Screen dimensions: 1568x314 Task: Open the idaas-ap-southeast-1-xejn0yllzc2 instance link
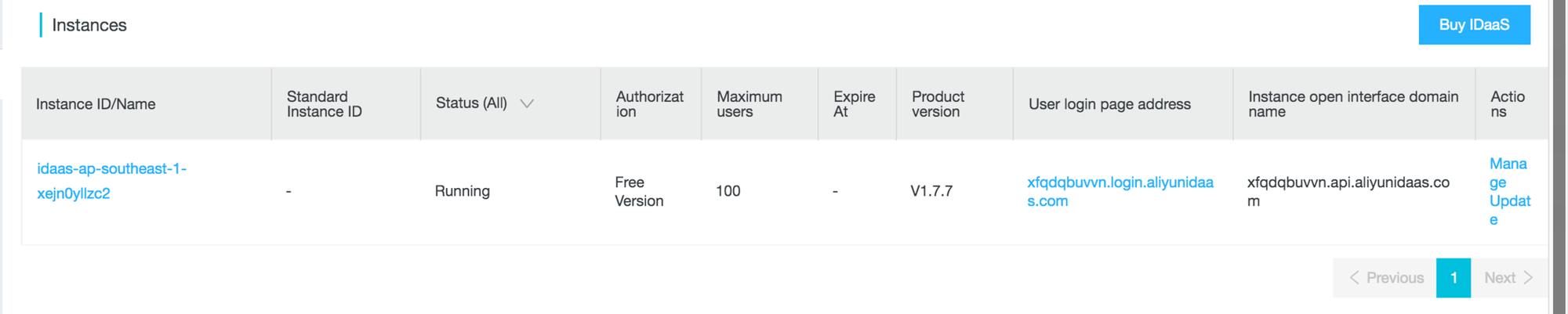tap(111, 181)
